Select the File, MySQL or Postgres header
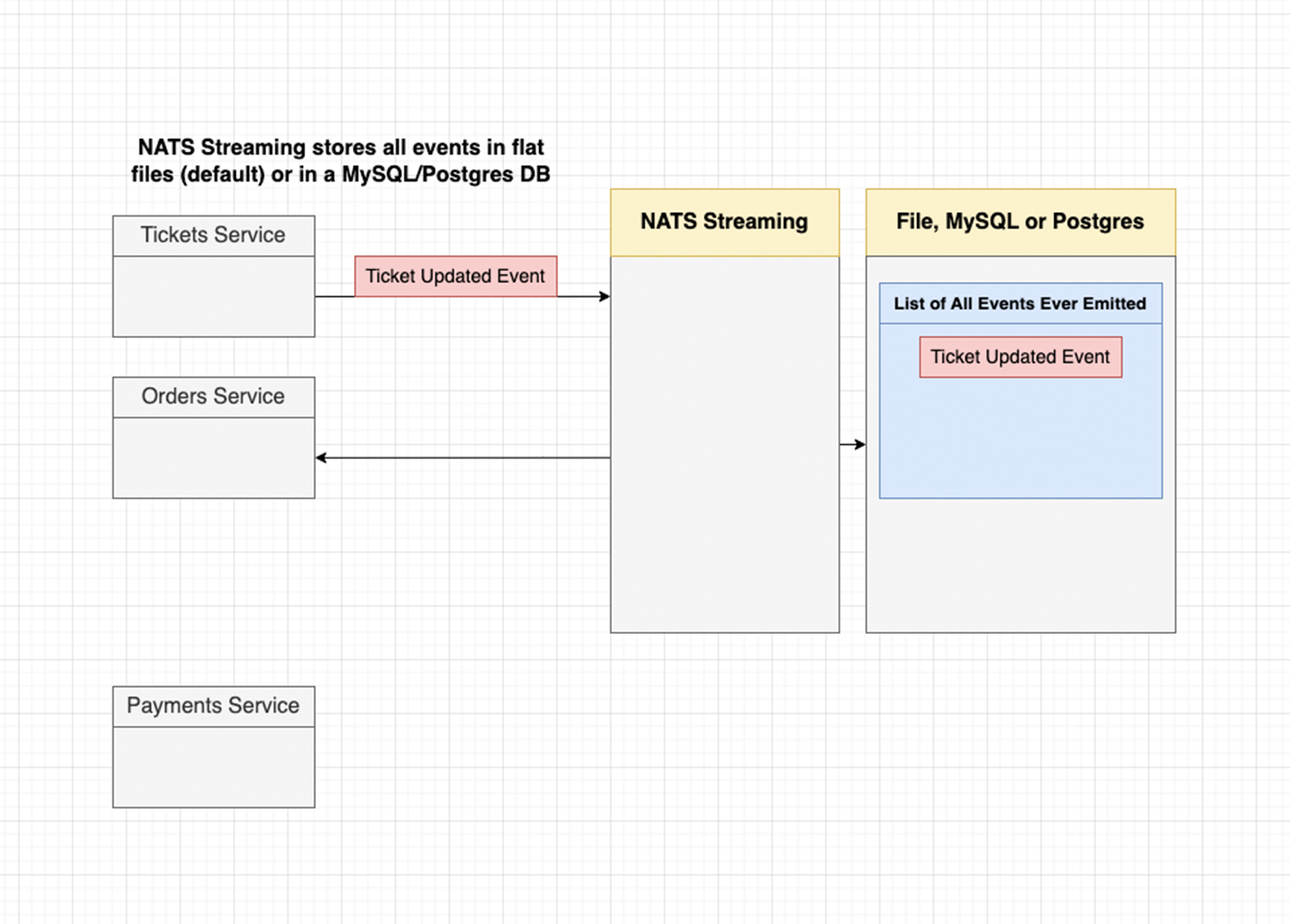The image size is (1290, 924). [1020, 222]
